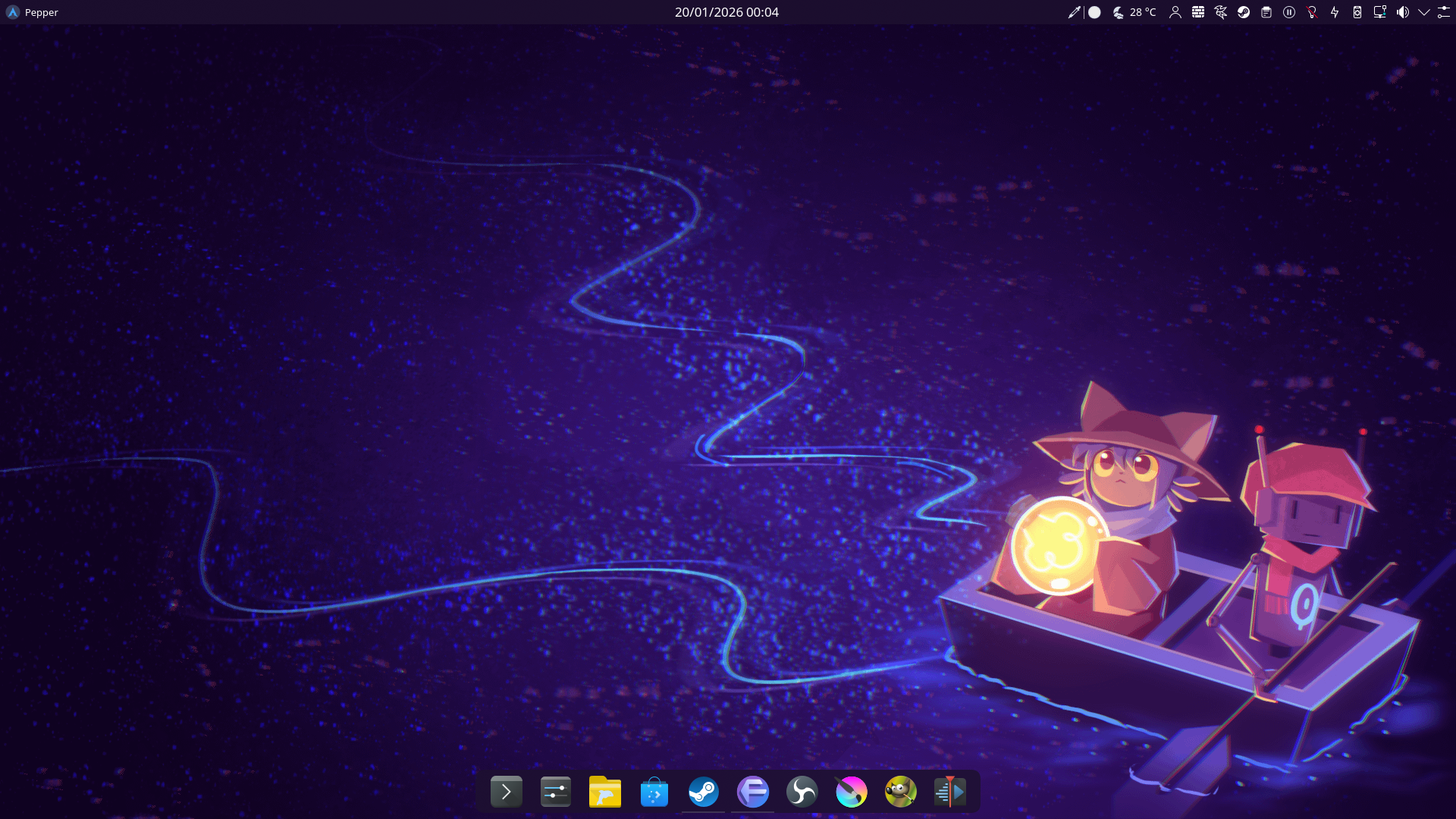Viewport: 1456px width, 819px height.
Task: Launch Krita painting app
Action: 851,792
